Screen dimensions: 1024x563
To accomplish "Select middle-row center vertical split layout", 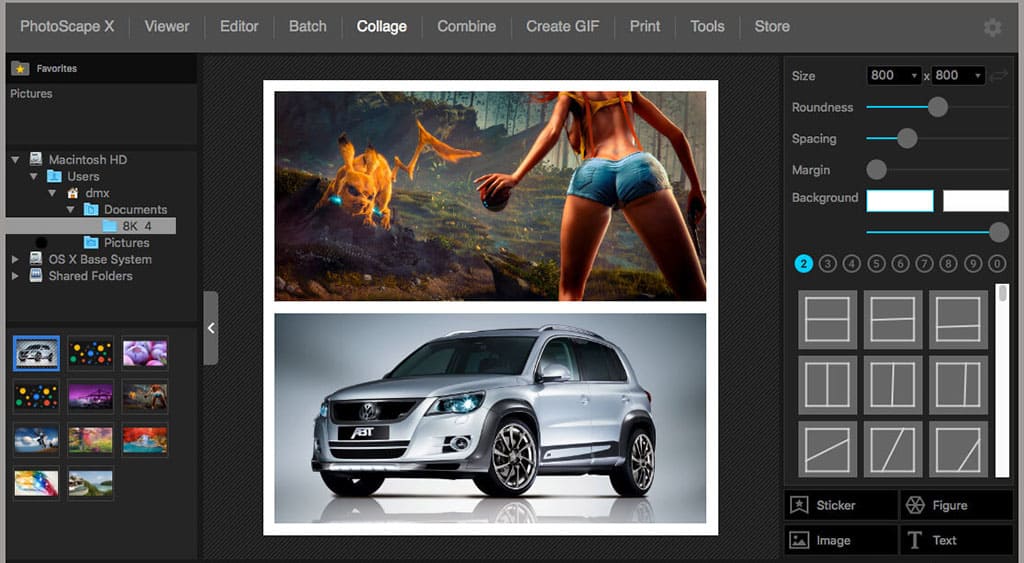I will point(893,385).
